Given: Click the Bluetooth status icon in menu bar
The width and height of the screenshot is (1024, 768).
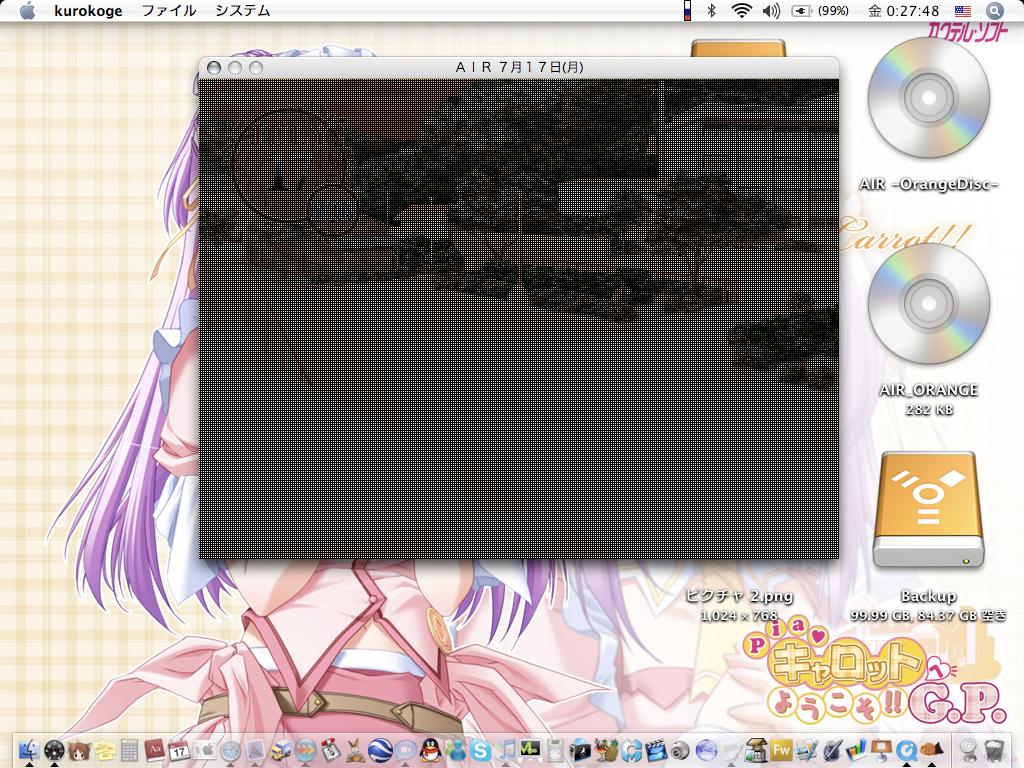Looking at the screenshot, I should (x=712, y=10).
